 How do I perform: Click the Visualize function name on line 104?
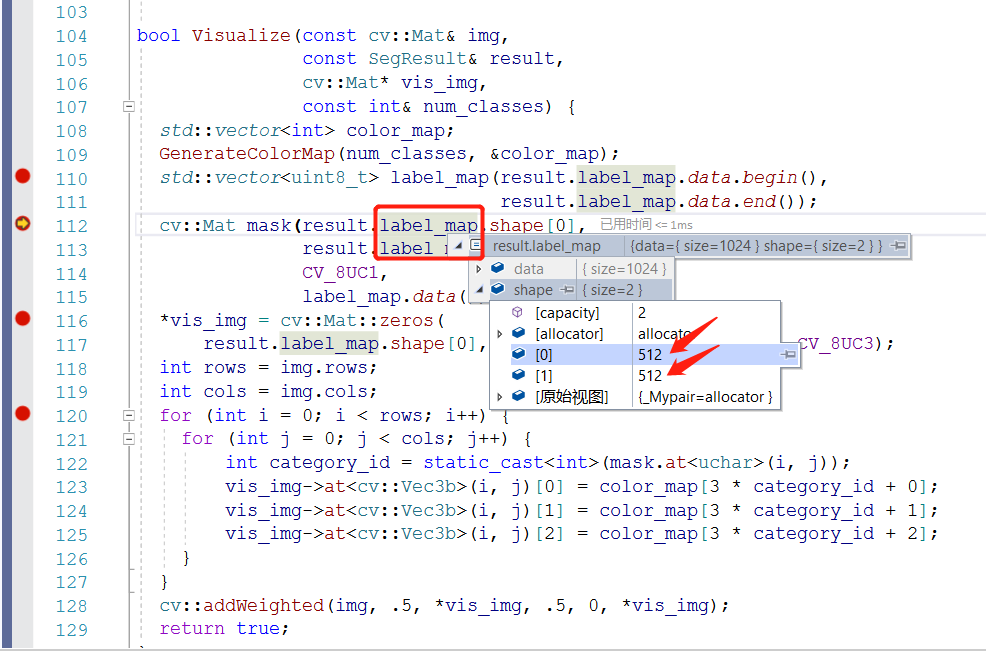(x=241, y=35)
